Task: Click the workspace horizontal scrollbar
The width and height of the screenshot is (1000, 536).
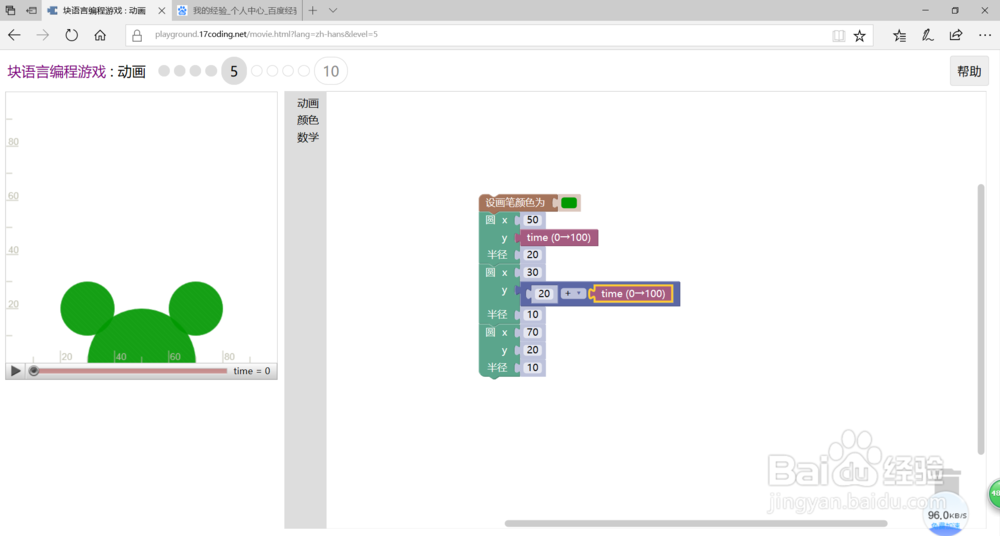Action: [696, 523]
